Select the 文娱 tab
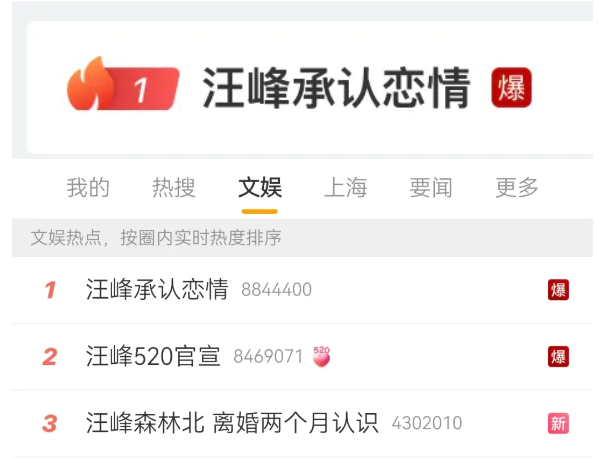The width and height of the screenshot is (607, 458). coord(260,187)
